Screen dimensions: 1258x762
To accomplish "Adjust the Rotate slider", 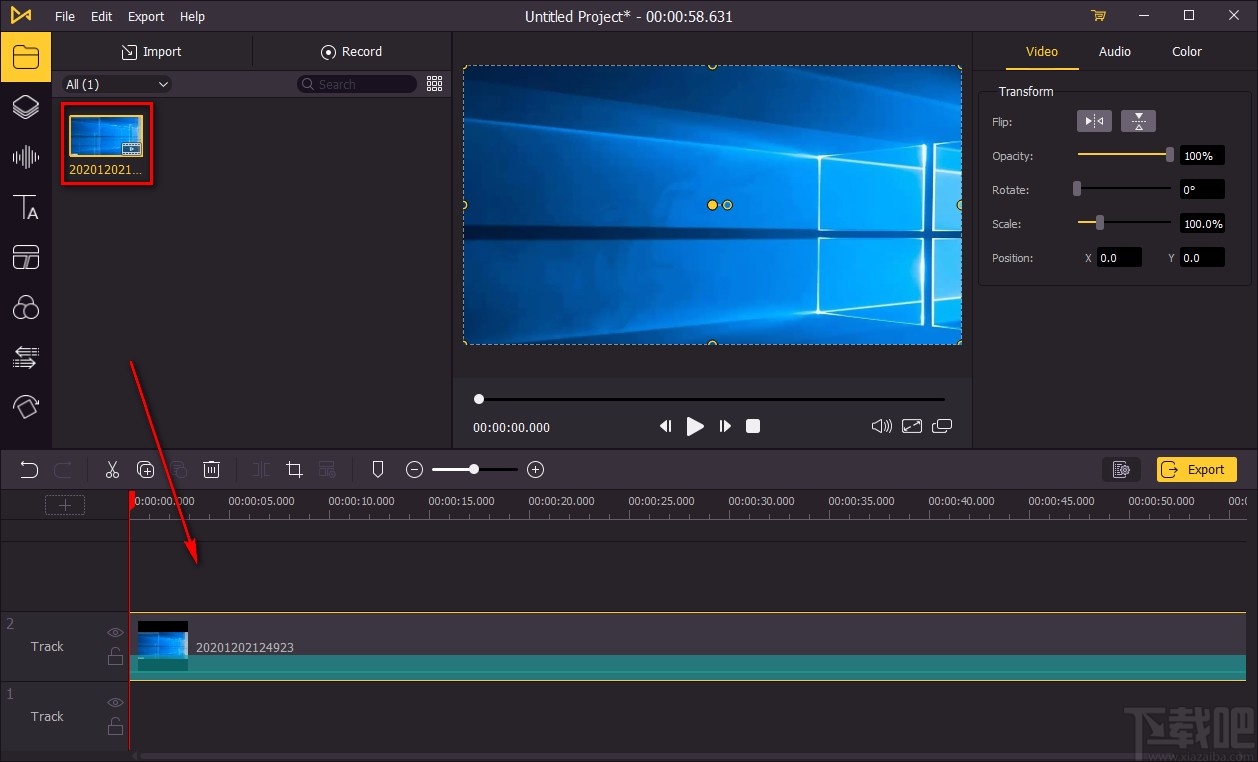I will [1124, 189].
